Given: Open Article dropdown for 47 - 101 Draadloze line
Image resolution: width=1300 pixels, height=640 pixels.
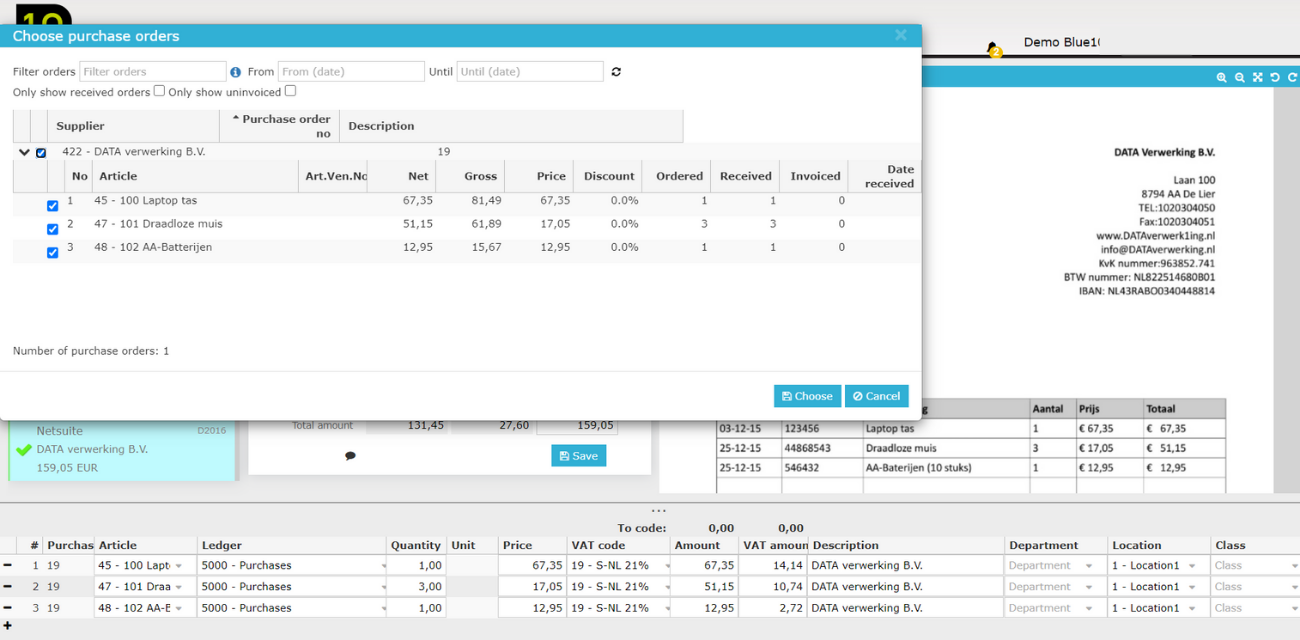Looking at the screenshot, I should [x=179, y=587].
